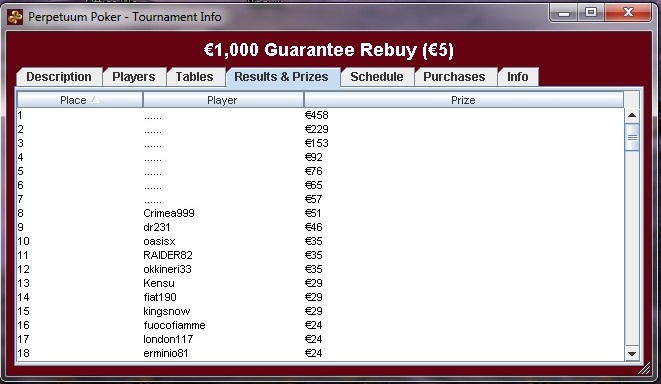The height and width of the screenshot is (384, 661).
Task: Open the Info tab
Action: [518, 77]
